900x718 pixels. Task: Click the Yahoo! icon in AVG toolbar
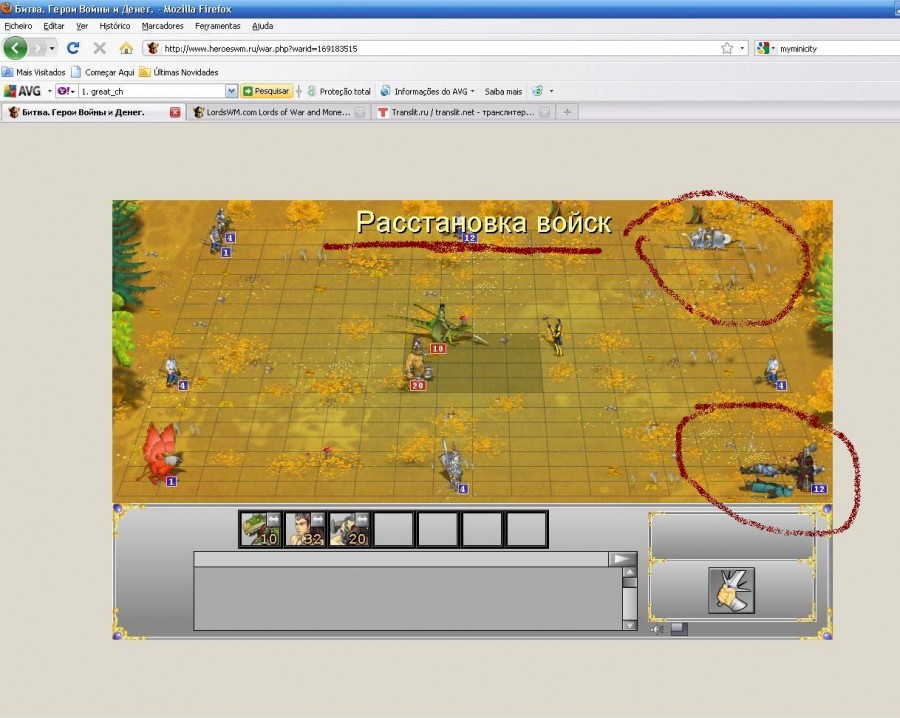tap(62, 91)
